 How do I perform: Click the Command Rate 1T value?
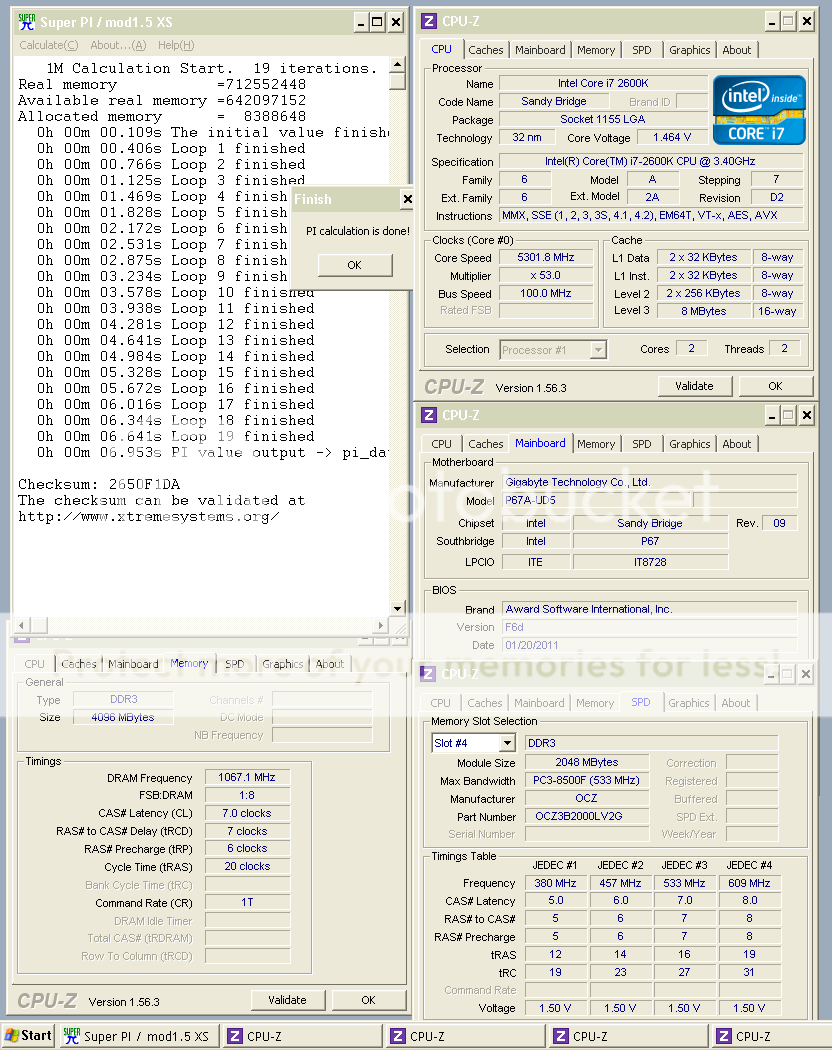(x=247, y=903)
